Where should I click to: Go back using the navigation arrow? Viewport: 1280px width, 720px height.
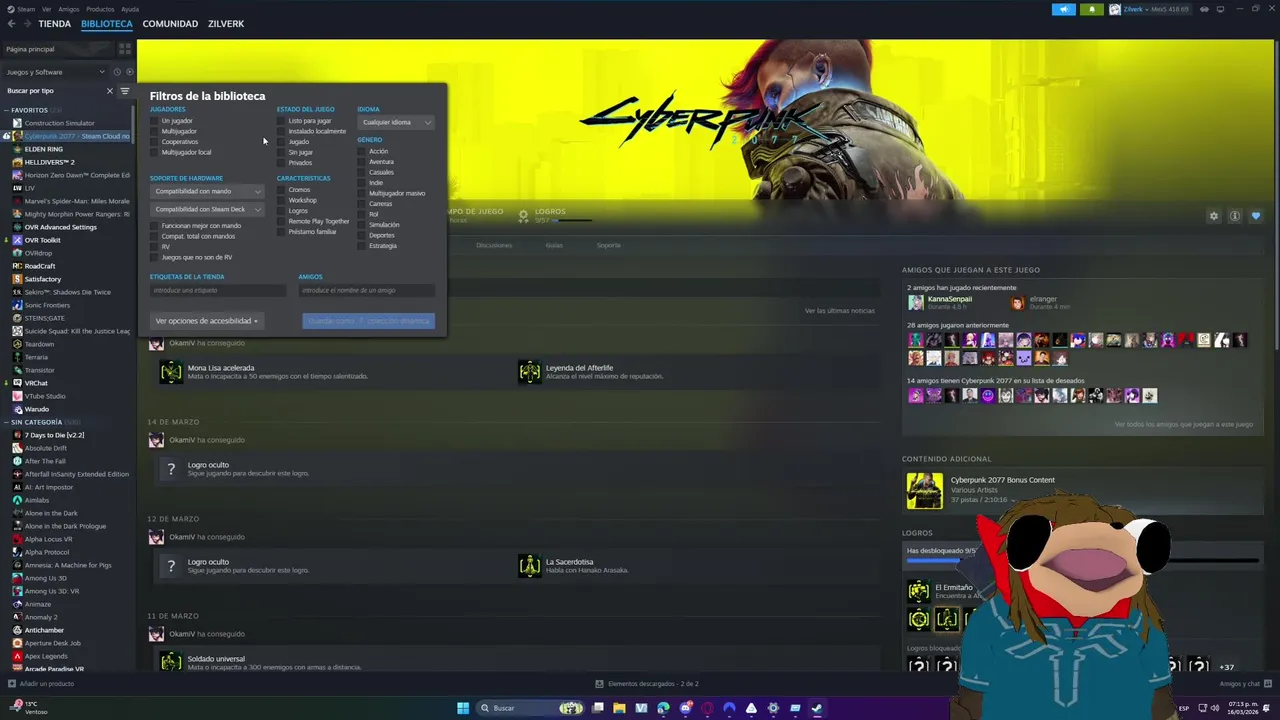pos(11,24)
